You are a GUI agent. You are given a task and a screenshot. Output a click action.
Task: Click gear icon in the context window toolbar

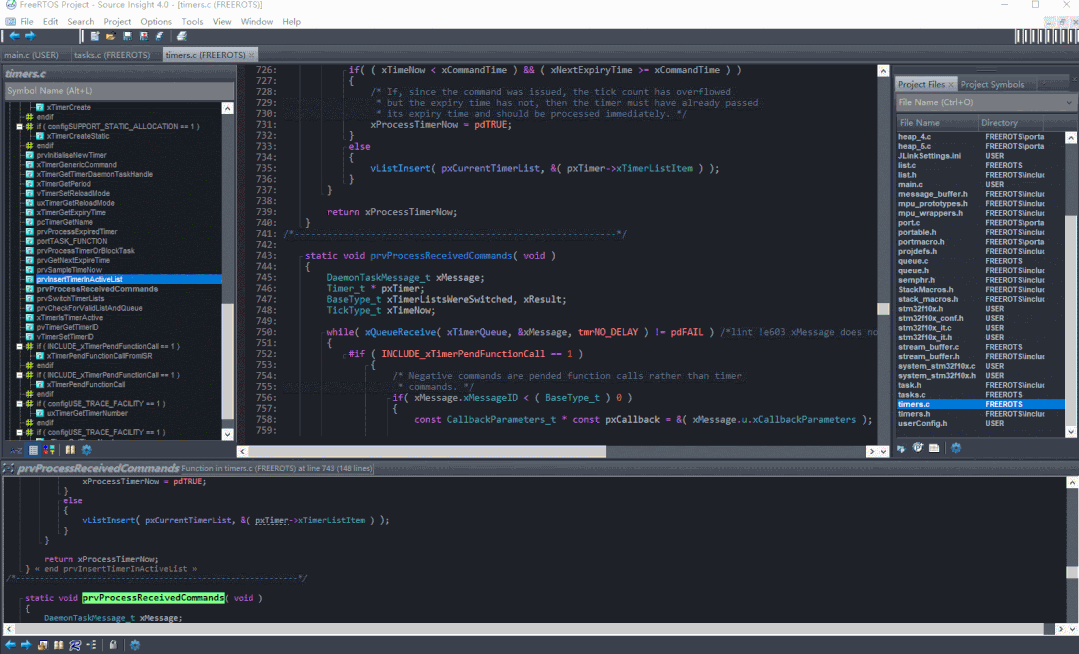(x=135, y=645)
